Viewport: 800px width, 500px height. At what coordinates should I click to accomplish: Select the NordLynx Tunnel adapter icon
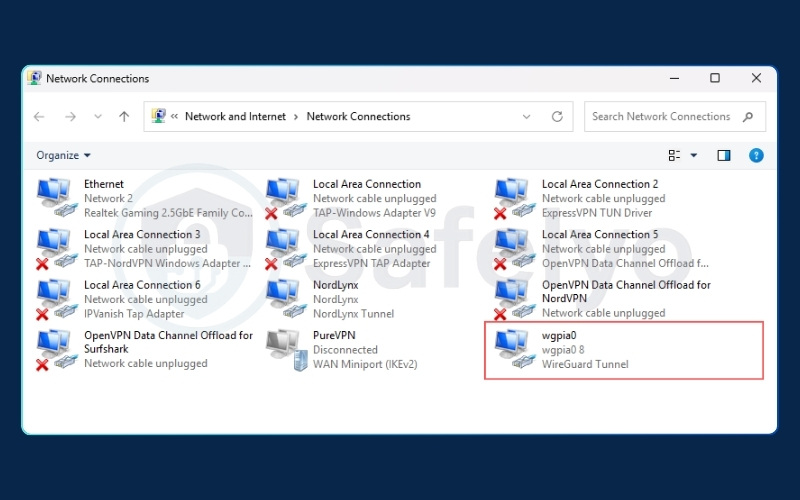tap(285, 299)
